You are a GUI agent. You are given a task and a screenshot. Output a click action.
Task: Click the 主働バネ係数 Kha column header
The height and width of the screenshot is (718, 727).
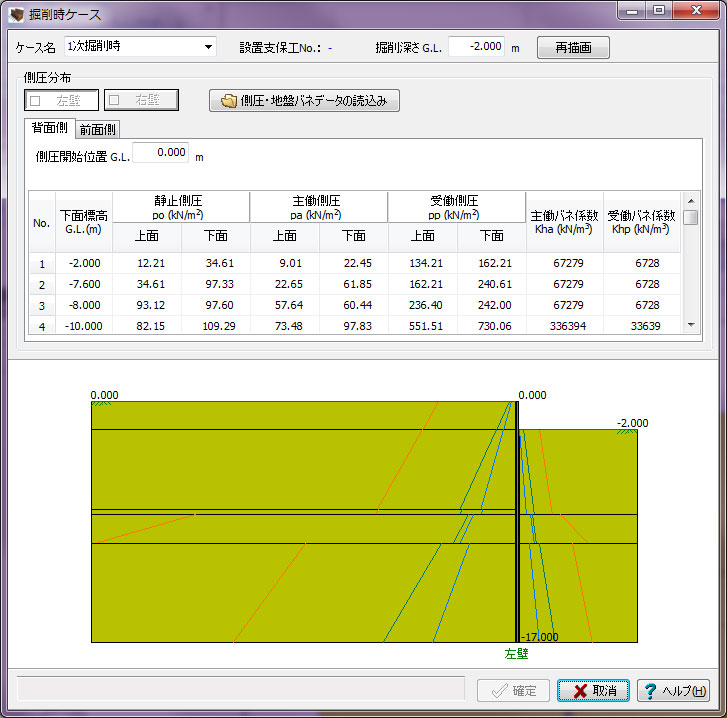coord(565,222)
